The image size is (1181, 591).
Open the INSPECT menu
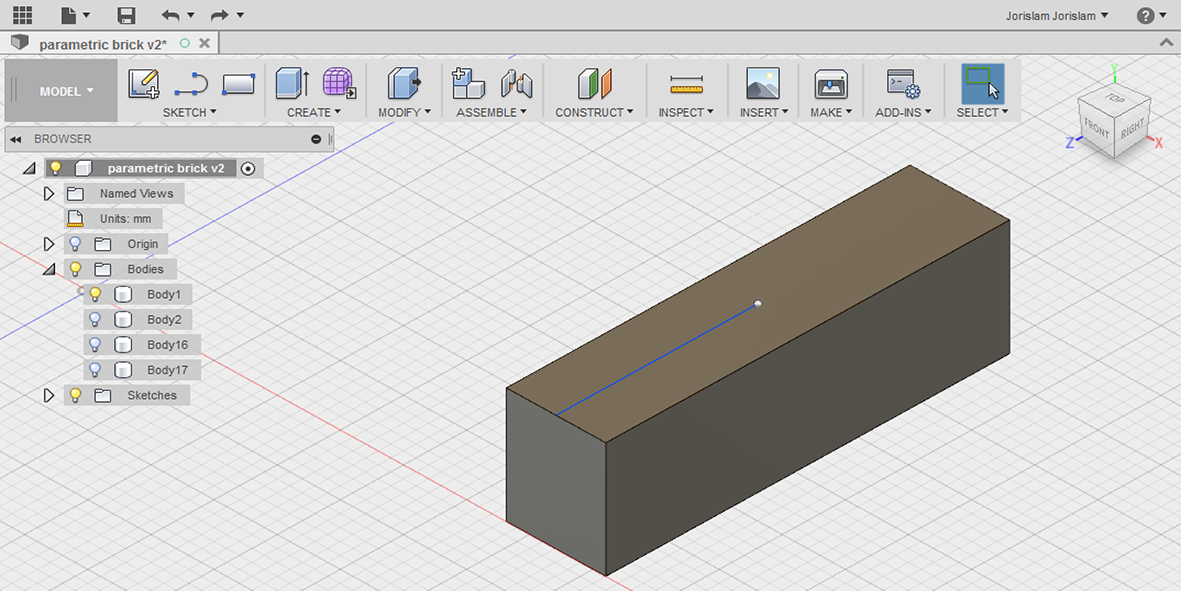click(685, 112)
